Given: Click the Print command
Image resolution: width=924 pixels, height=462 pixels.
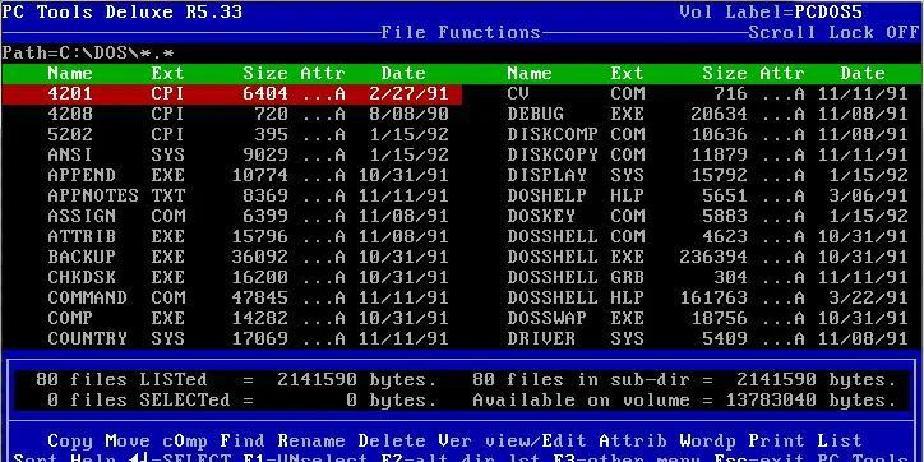Looking at the screenshot, I should coord(776,440).
